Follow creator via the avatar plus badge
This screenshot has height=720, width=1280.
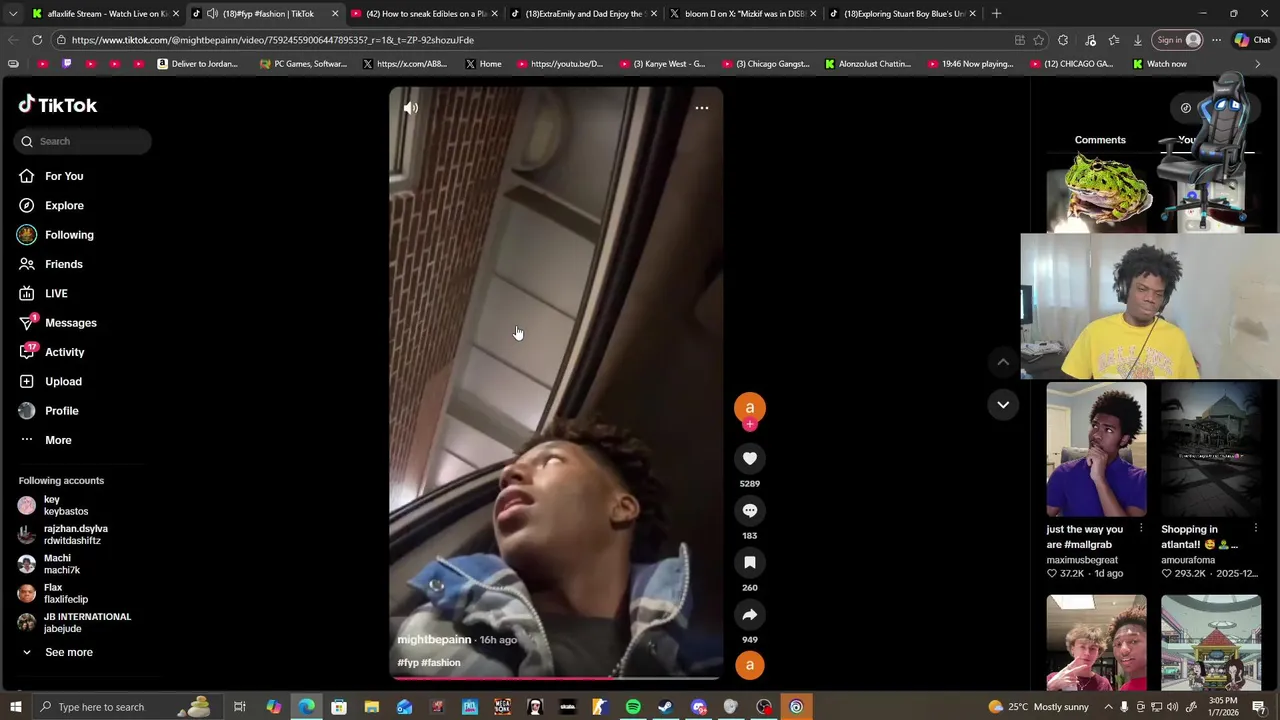click(750, 425)
